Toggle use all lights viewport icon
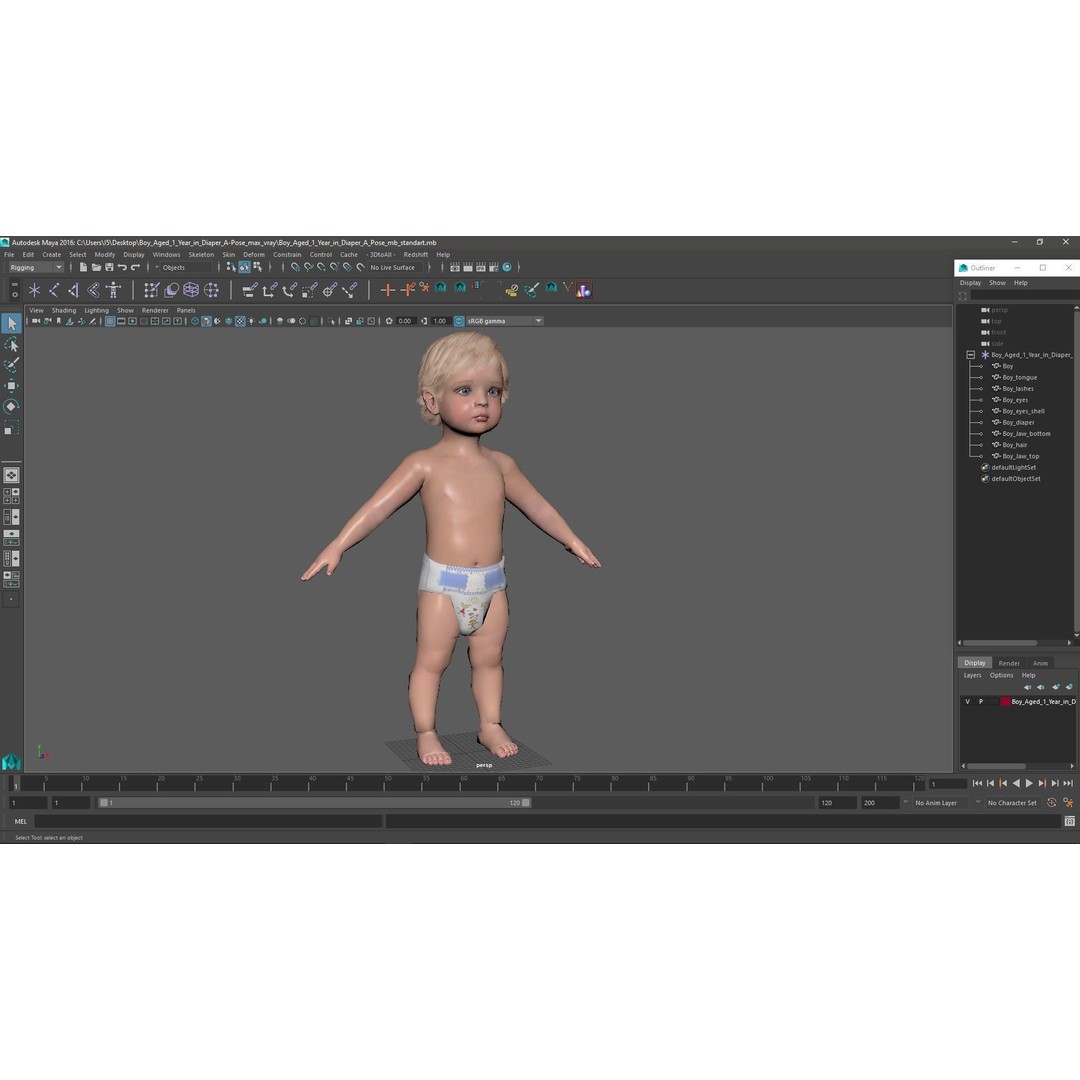The height and width of the screenshot is (1080, 1080). (251, 321)
